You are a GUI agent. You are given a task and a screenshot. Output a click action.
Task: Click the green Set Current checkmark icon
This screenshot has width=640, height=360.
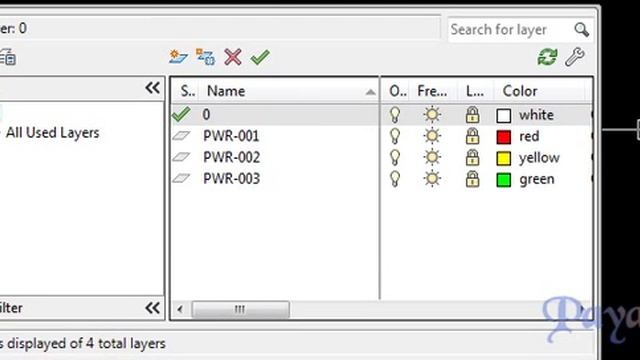(260, 57)
